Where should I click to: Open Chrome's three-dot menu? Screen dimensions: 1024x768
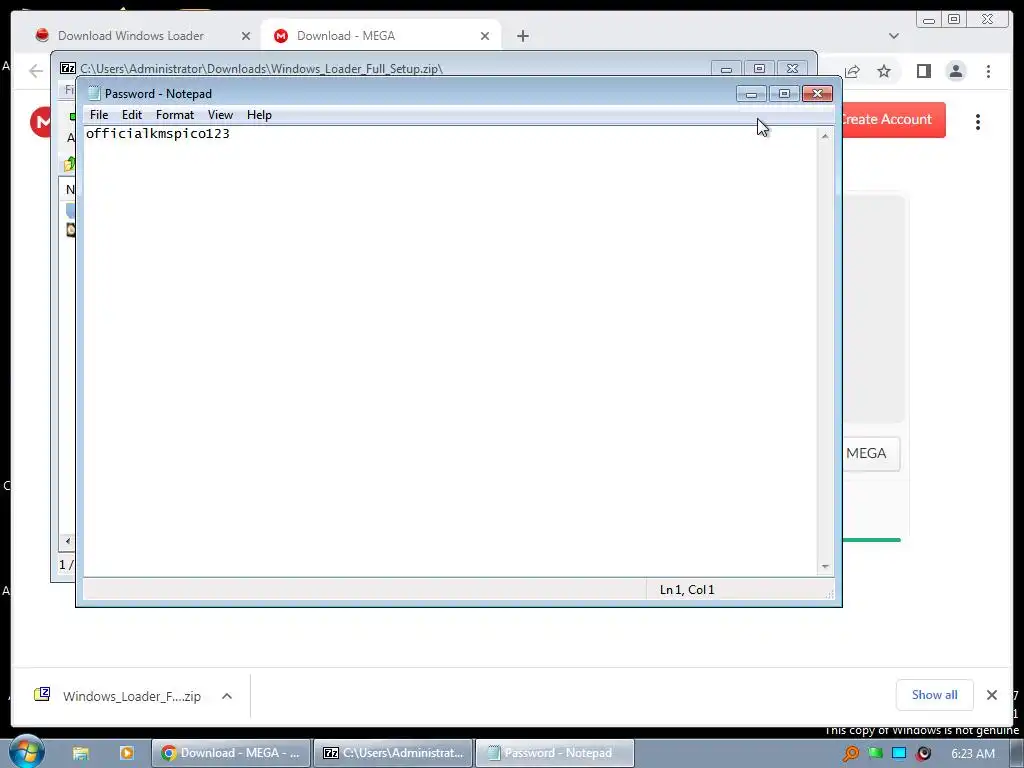coord(988,71)
